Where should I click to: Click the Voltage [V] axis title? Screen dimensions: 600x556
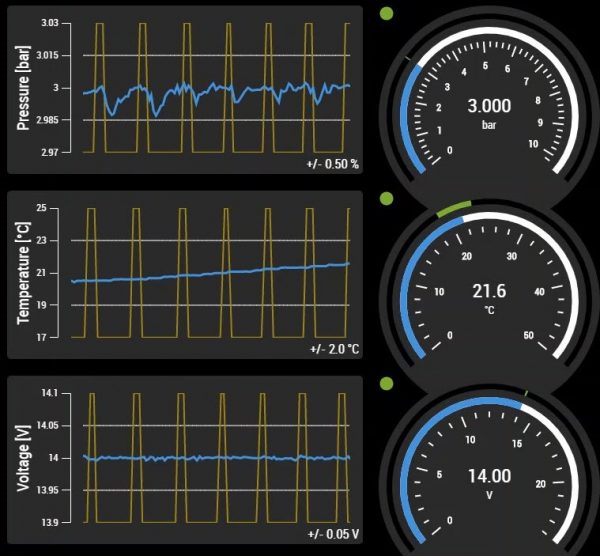point(23,458)
